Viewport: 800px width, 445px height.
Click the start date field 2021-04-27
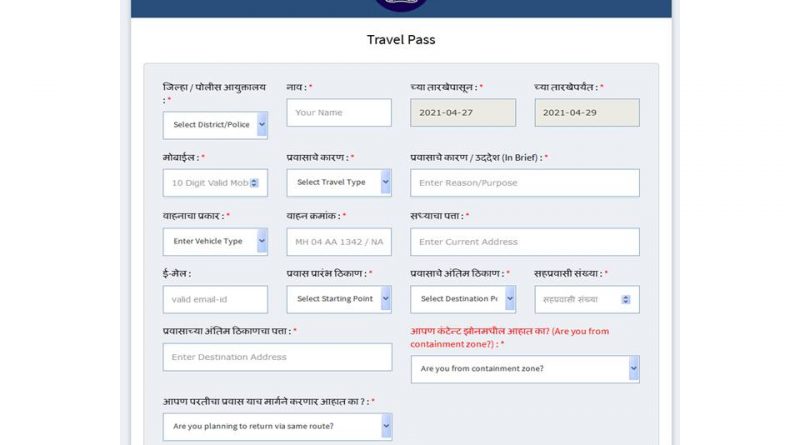[463, 113]
